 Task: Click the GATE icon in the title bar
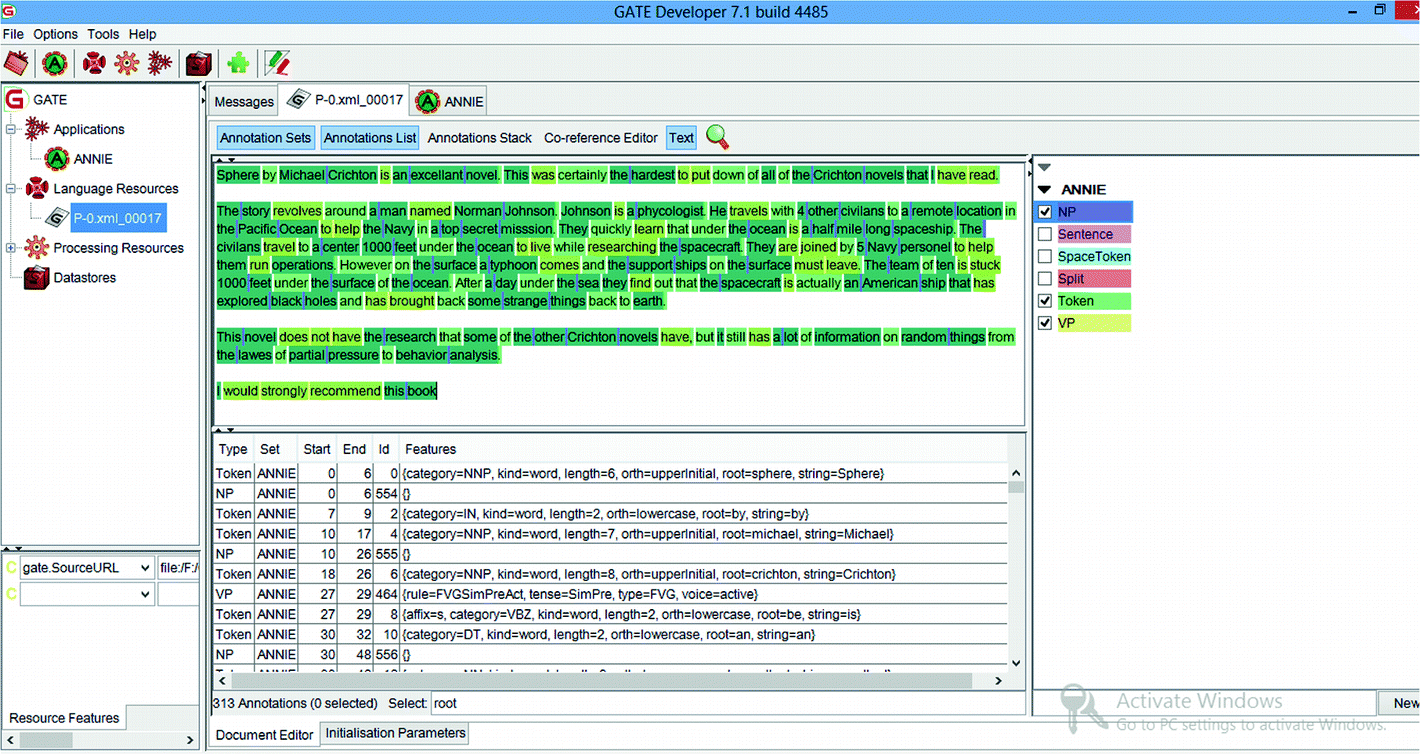coord(8,12)
